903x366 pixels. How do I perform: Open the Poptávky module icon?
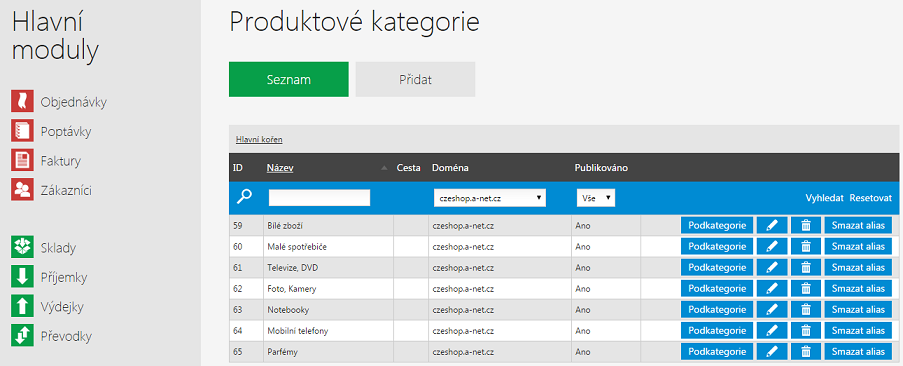pos(22,131)
